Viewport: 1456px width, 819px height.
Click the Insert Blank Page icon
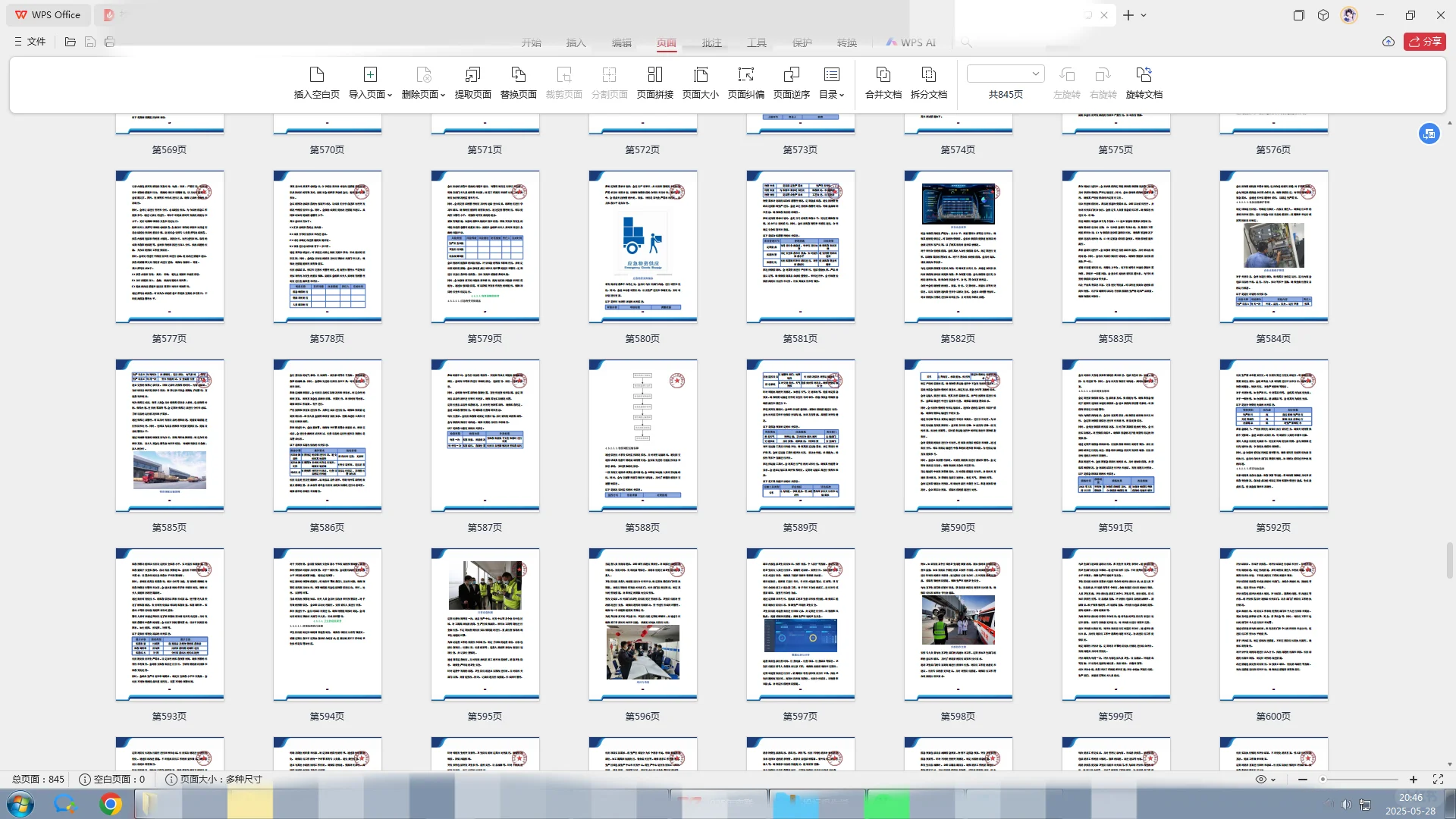click(x=316, y=75)
